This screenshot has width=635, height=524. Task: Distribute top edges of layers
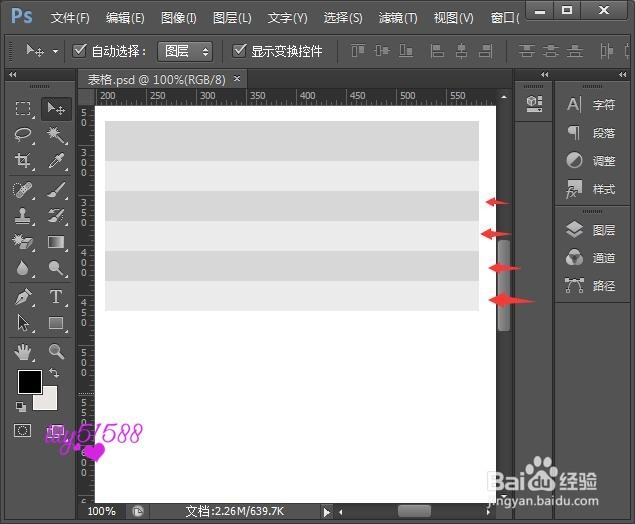(x=526, y=51)
